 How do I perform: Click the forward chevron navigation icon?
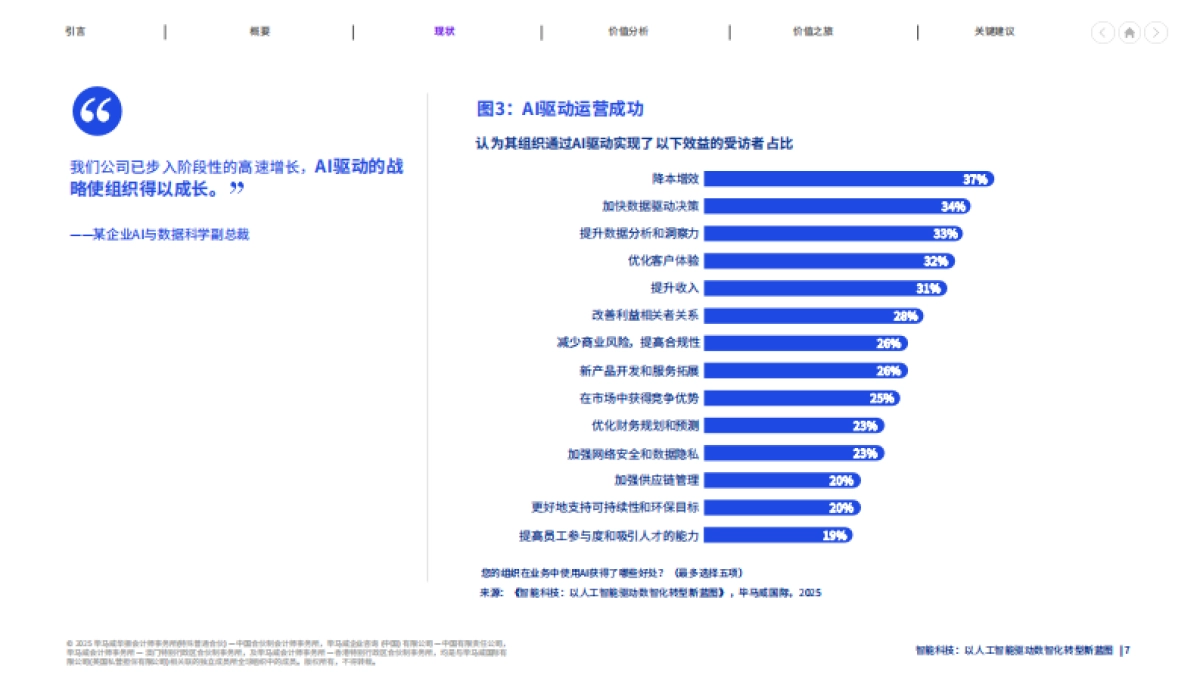pyautogui.click(x=1156, y=32)
